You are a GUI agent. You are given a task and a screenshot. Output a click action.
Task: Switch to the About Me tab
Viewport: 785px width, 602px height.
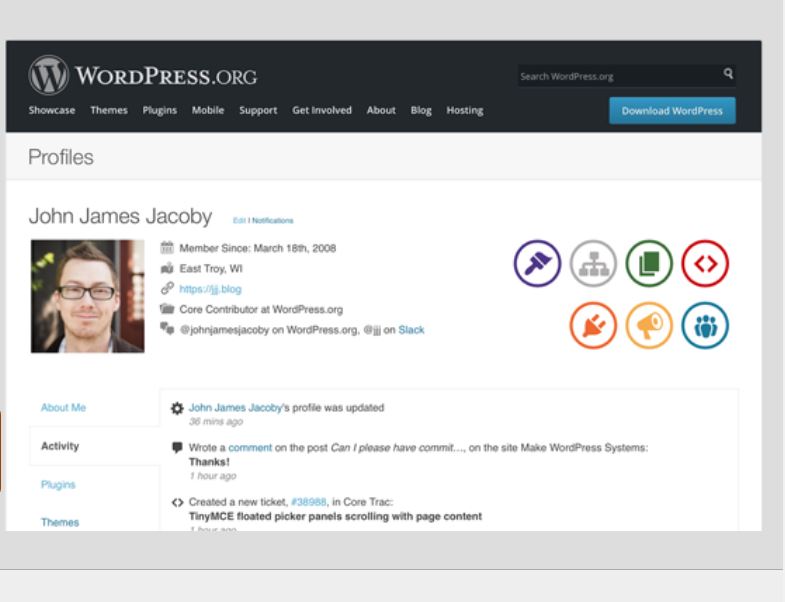[x=63, y=408]
